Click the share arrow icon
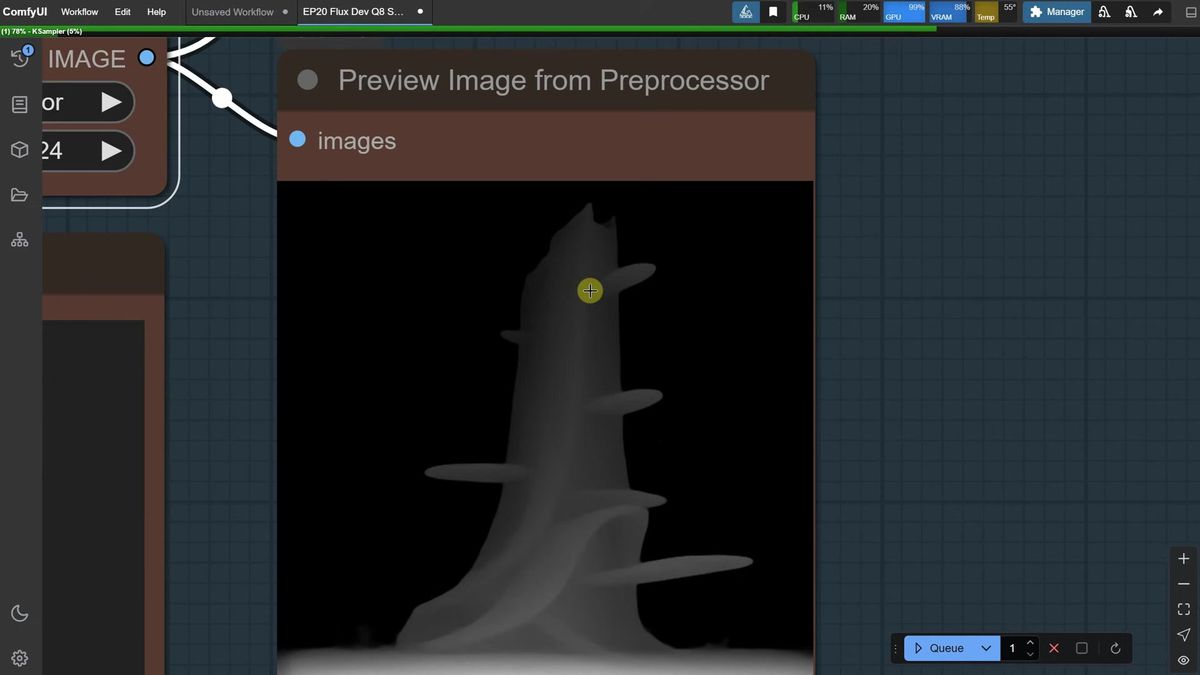The image size is (1200, 675). (1158, 12)
